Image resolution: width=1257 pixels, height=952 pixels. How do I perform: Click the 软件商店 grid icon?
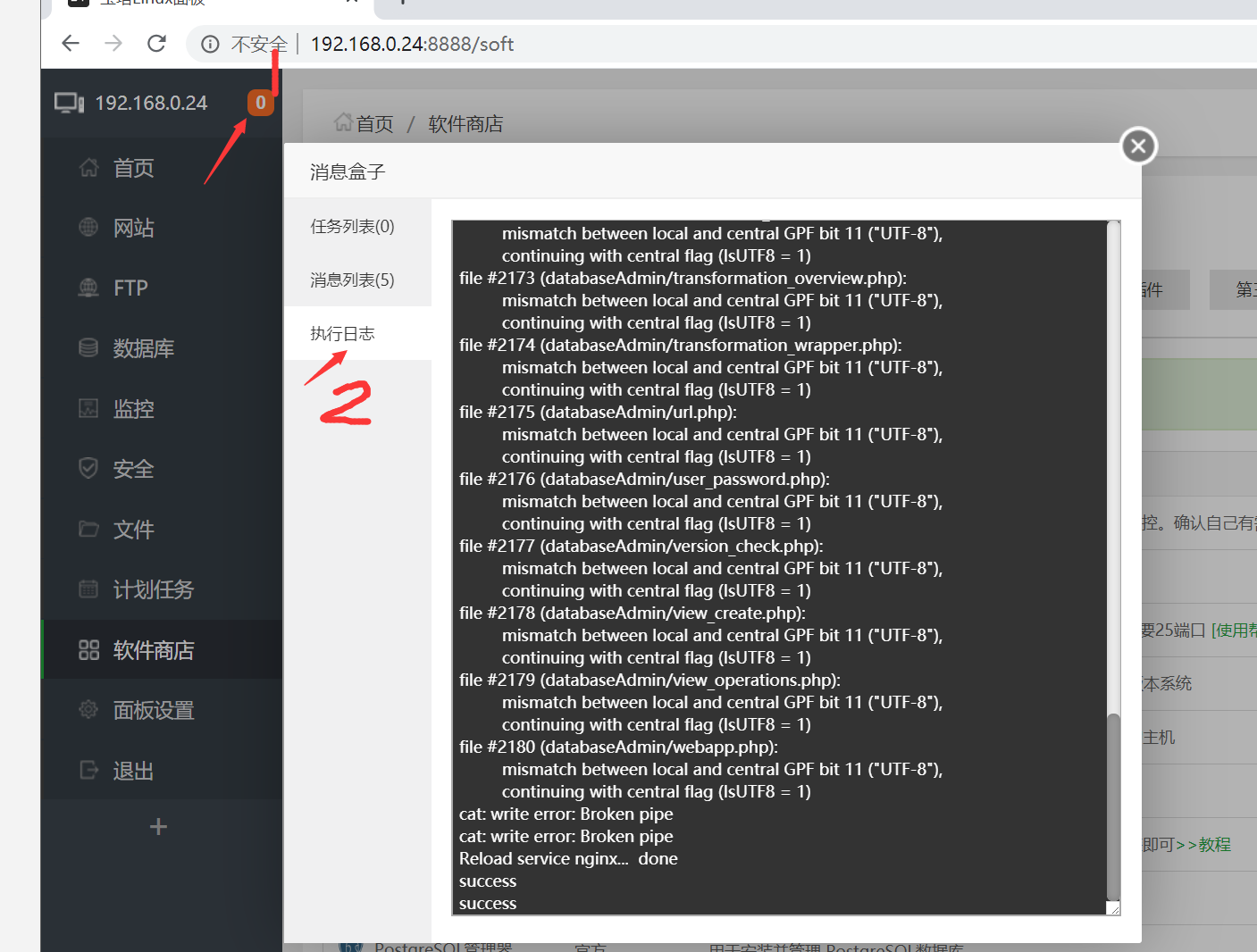tap(88, 650)
